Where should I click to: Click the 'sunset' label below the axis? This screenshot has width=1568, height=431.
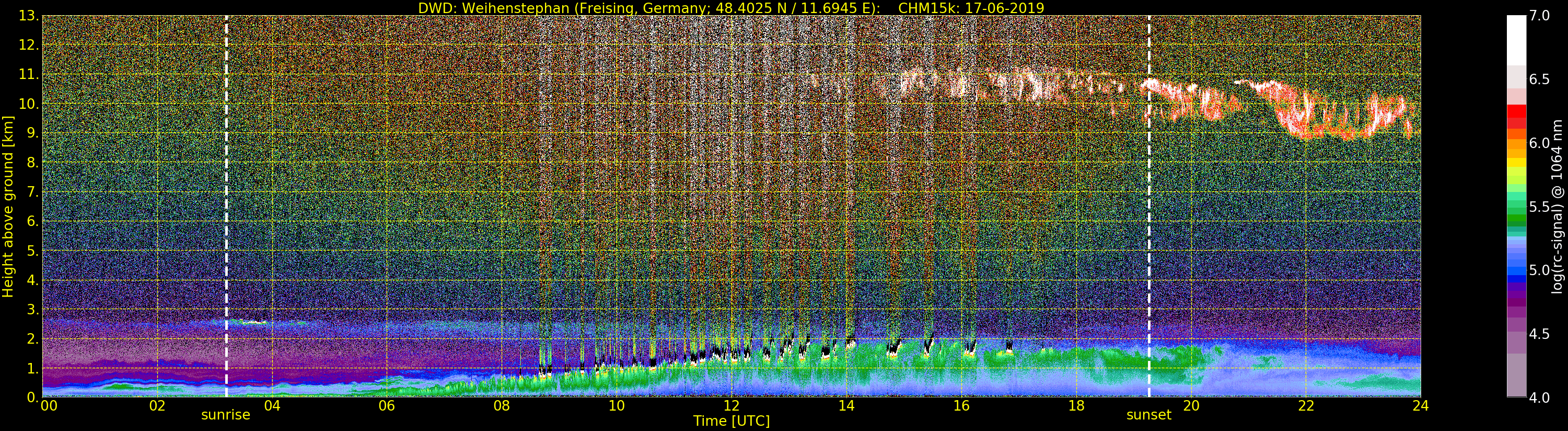1148,415
